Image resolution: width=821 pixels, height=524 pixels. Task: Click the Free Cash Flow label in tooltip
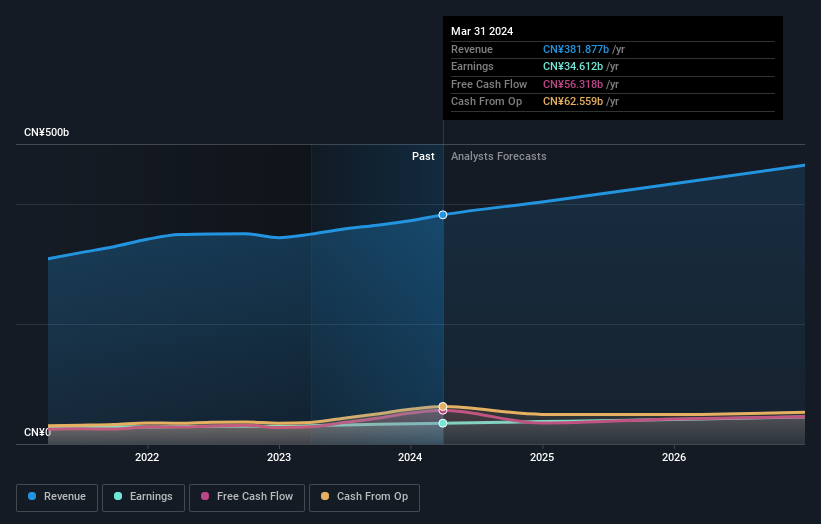[x=489, y=84]
